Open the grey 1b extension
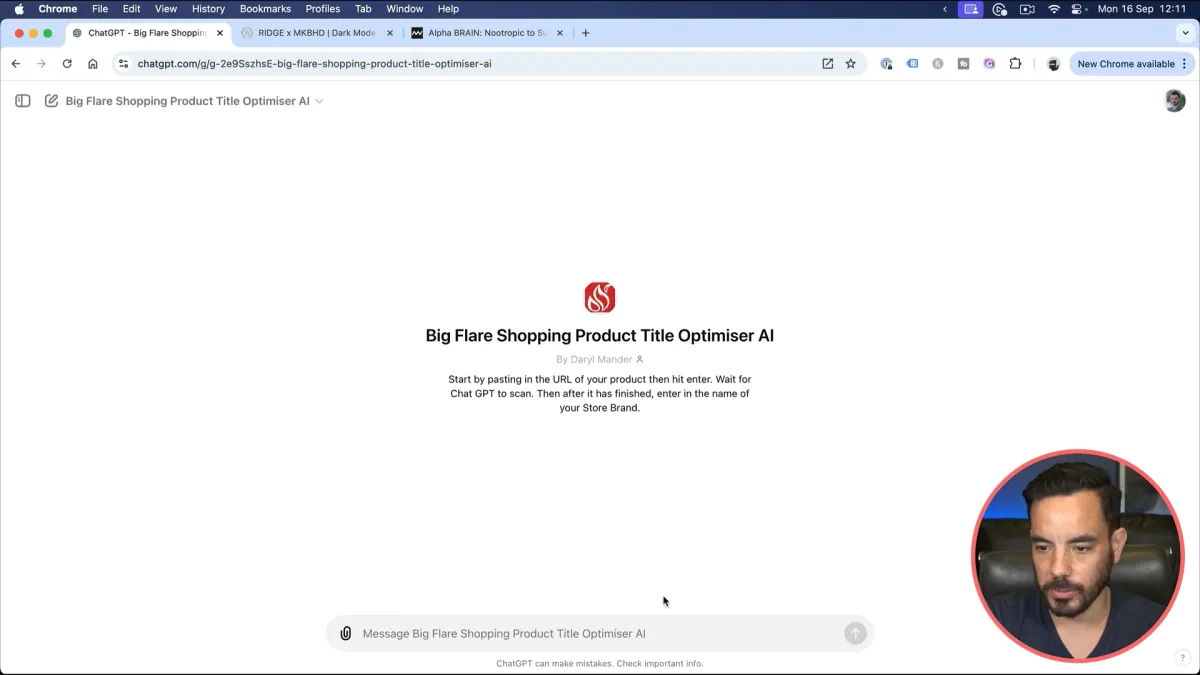 point(963,63)
